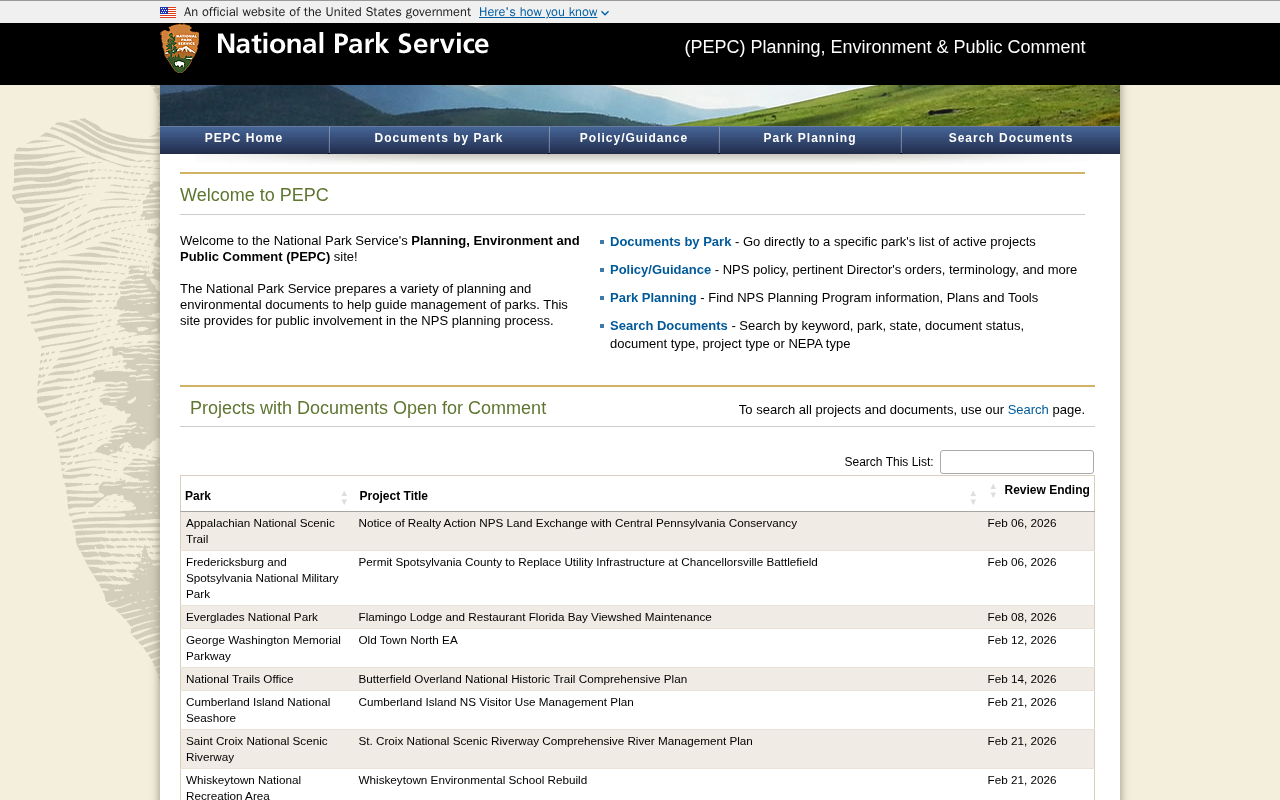Focus the Search This List input field
The image size is (1280, 800).
click(1016, 462)
